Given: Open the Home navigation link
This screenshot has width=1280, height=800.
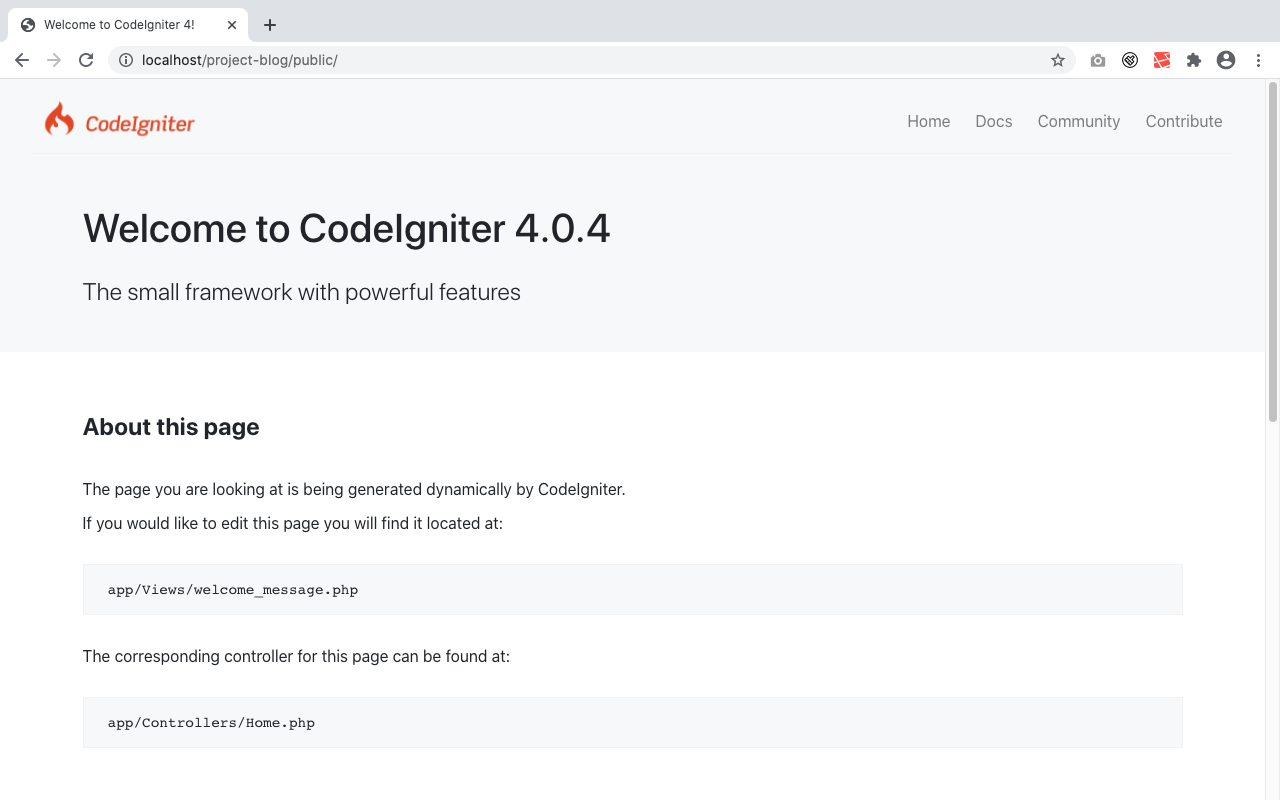Looking at the screenshot, I should click(928, 121).
